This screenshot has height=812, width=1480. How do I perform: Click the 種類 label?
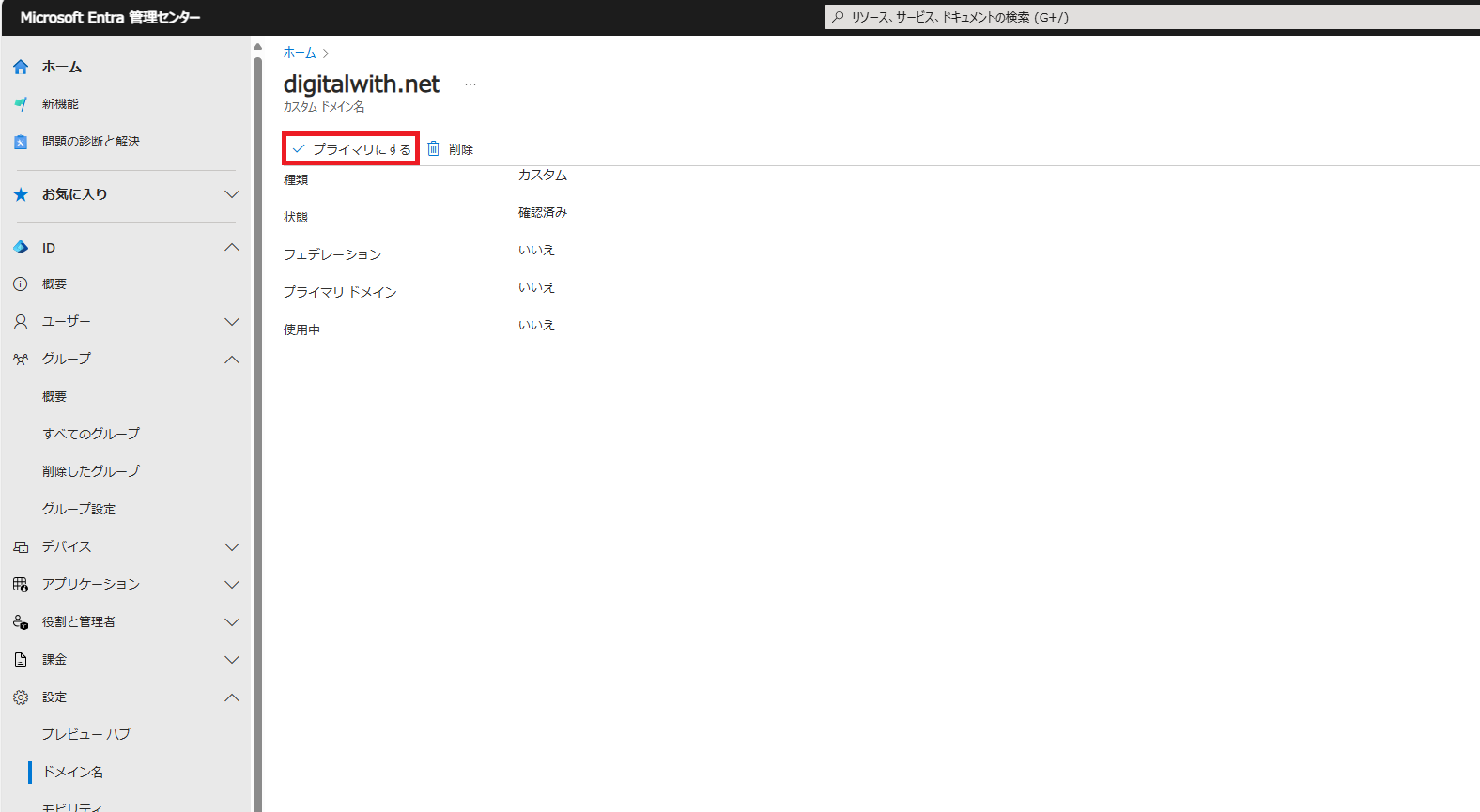click(296, 179)
